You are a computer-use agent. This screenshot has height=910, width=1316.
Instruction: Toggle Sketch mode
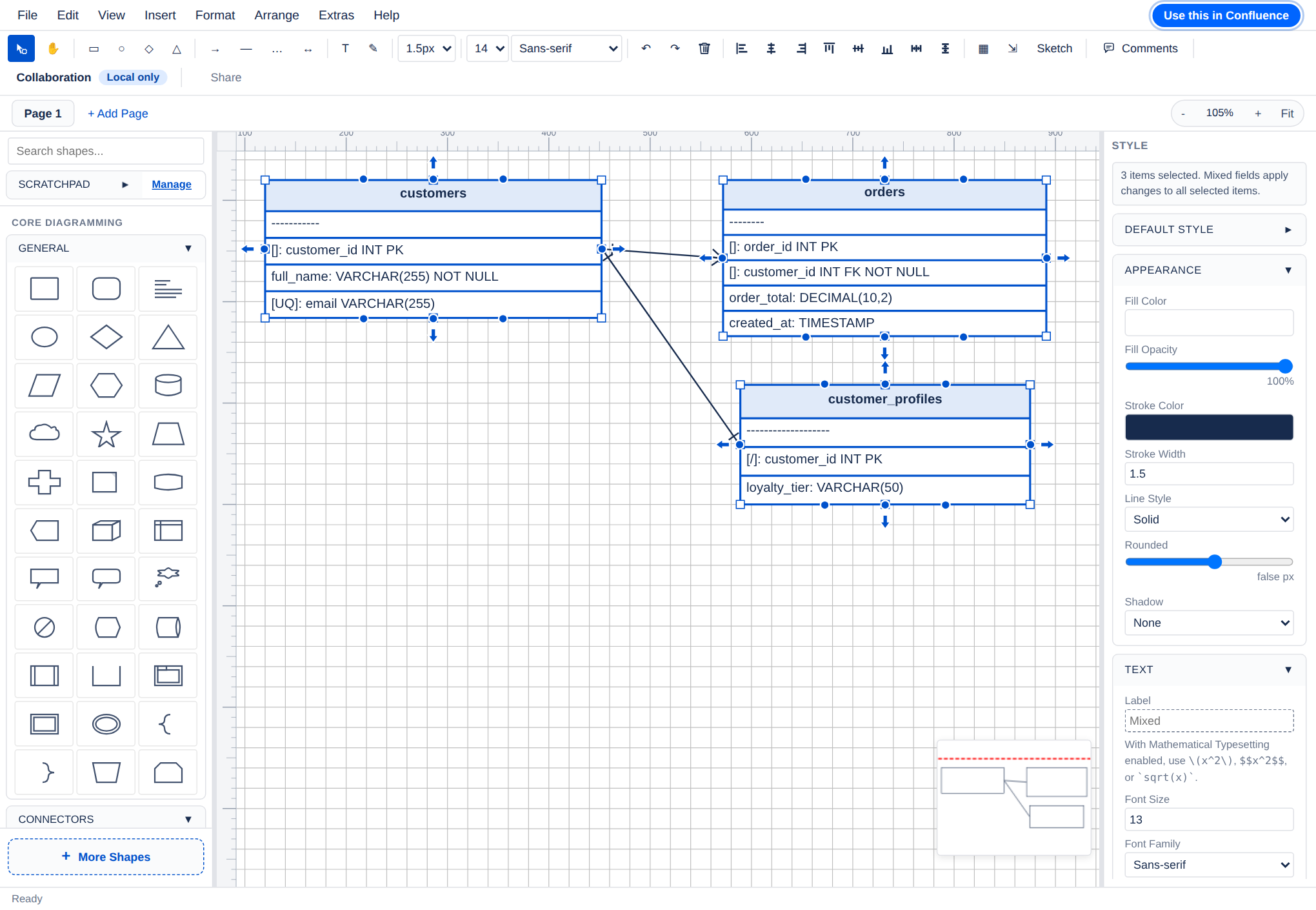click(1054, 48)
